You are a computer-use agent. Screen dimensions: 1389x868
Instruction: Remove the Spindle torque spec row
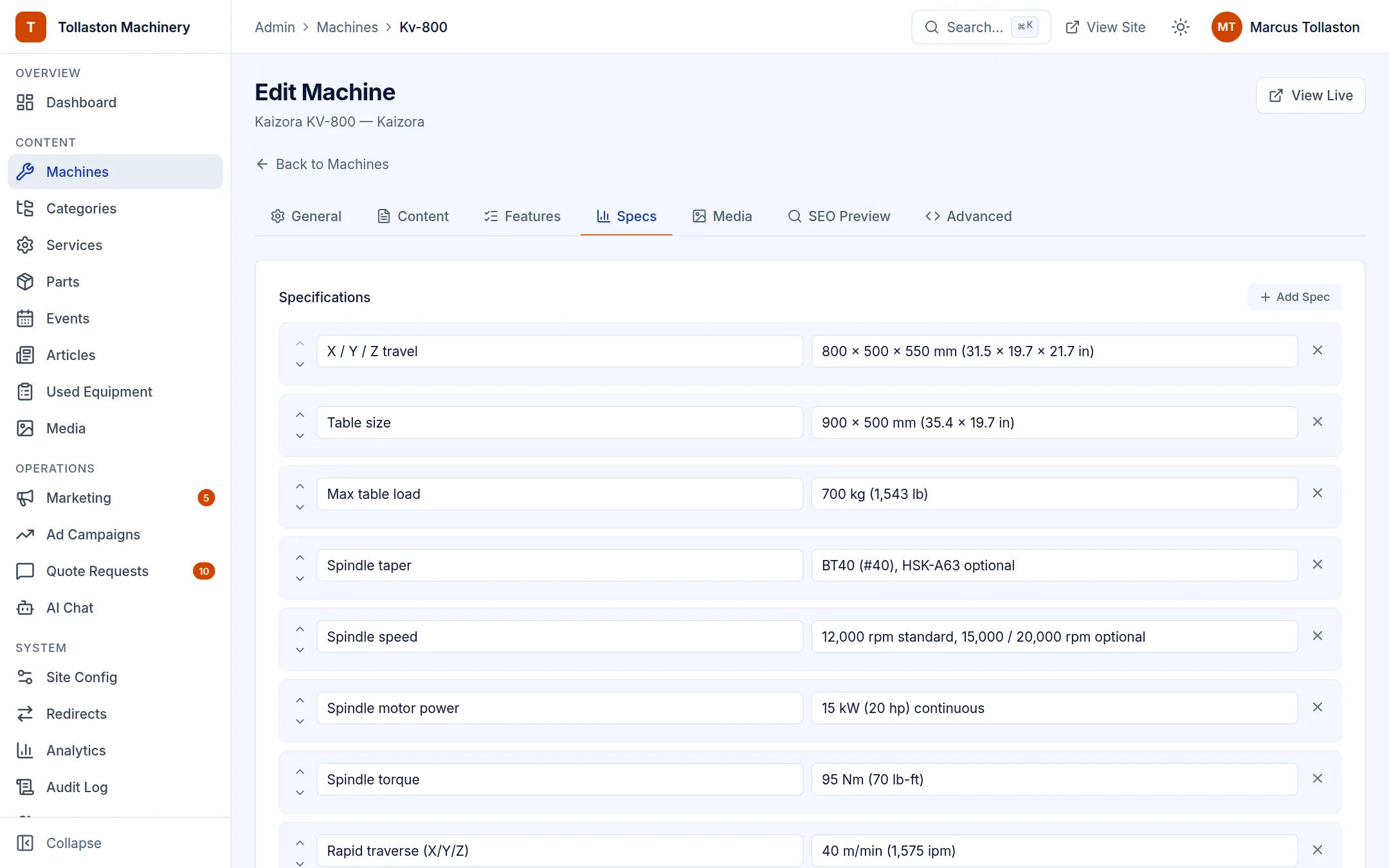click(1318, 779)
